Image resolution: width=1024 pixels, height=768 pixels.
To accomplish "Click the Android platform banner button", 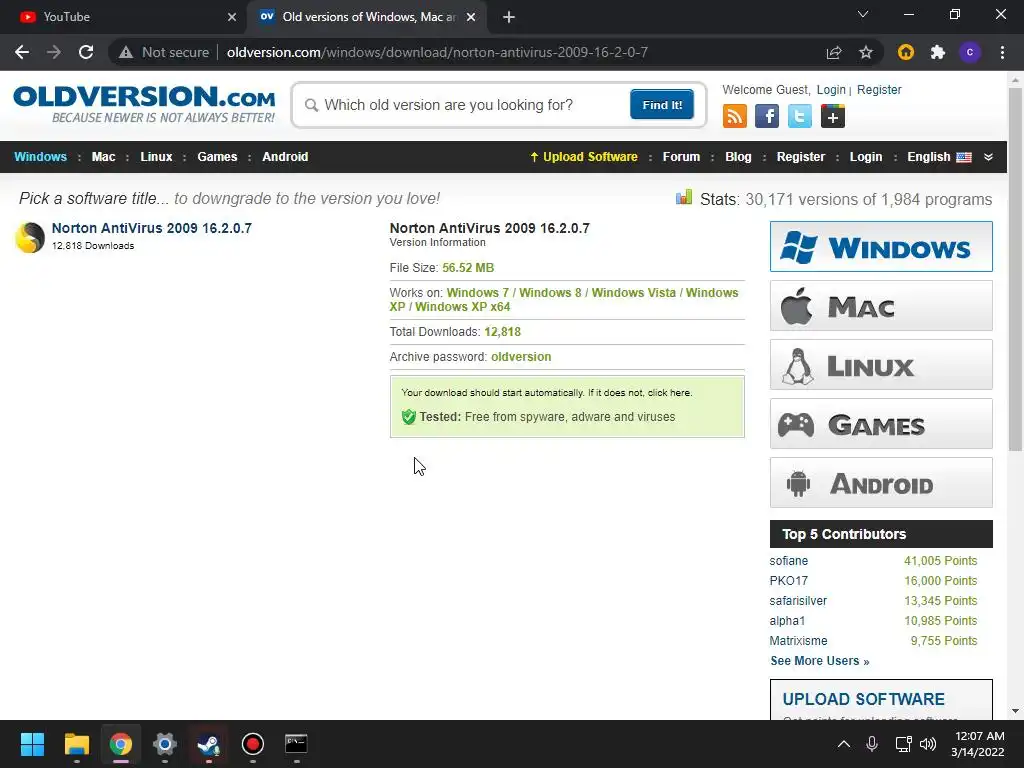I will 881,483.
